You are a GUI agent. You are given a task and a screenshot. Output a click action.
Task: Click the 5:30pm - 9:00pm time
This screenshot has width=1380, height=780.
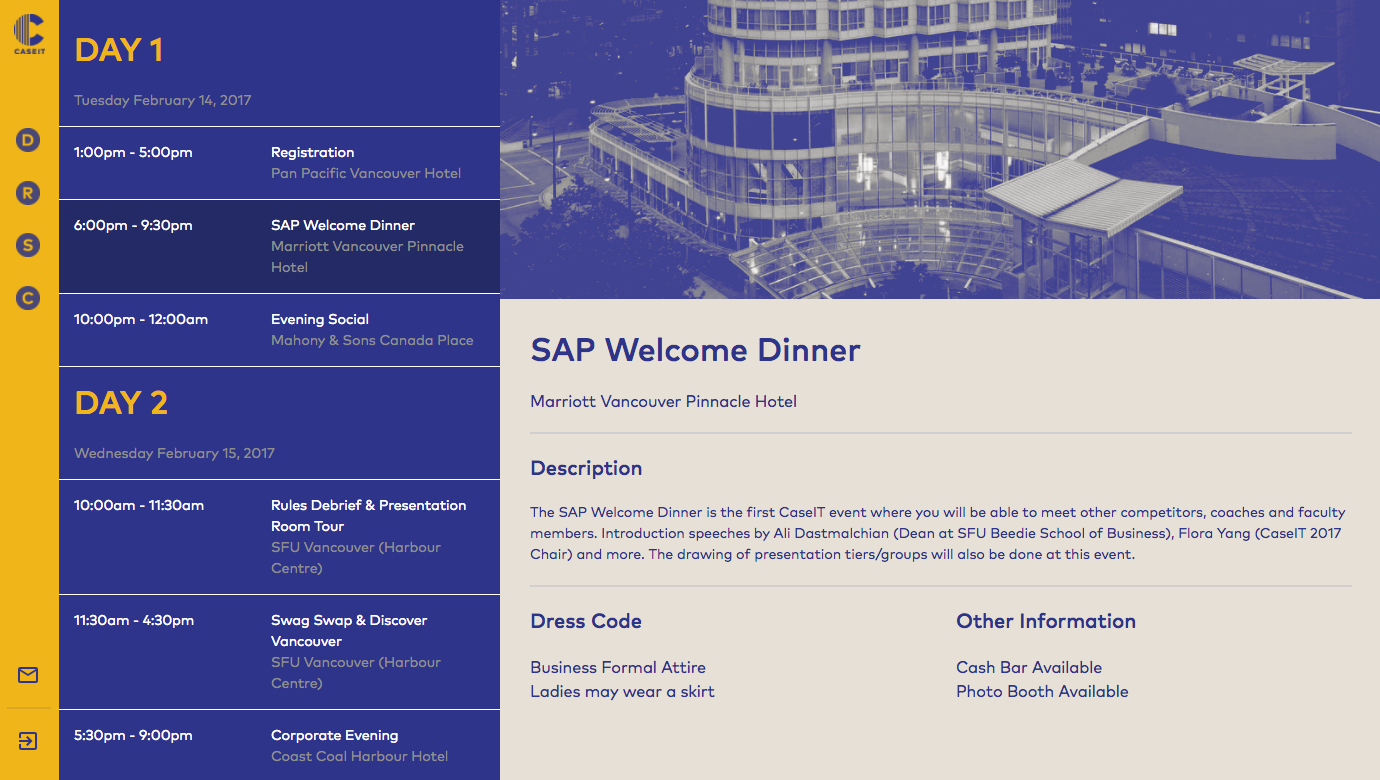pos(133,736)
